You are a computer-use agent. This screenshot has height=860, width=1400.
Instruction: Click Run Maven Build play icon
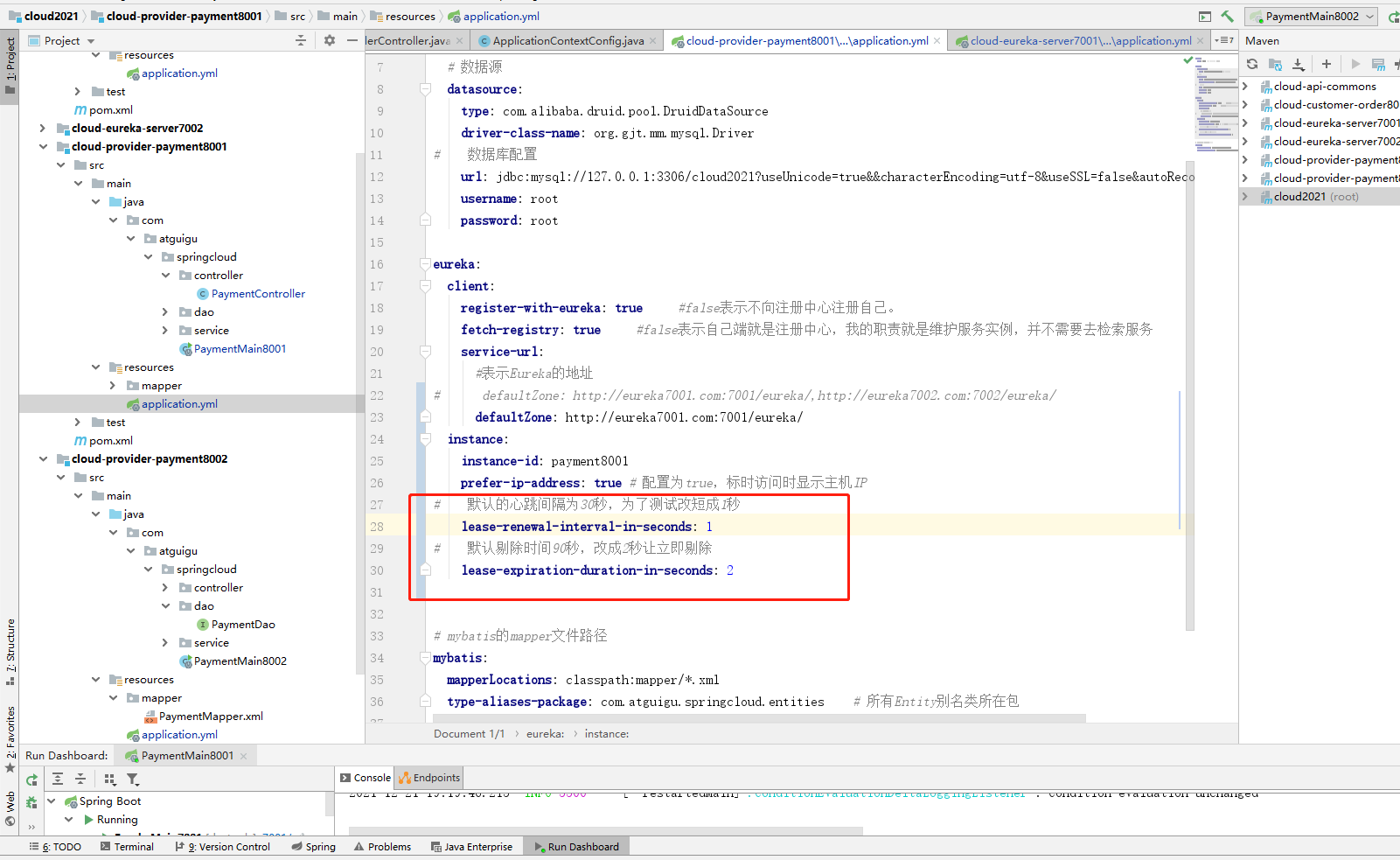tap(1355, 64)
